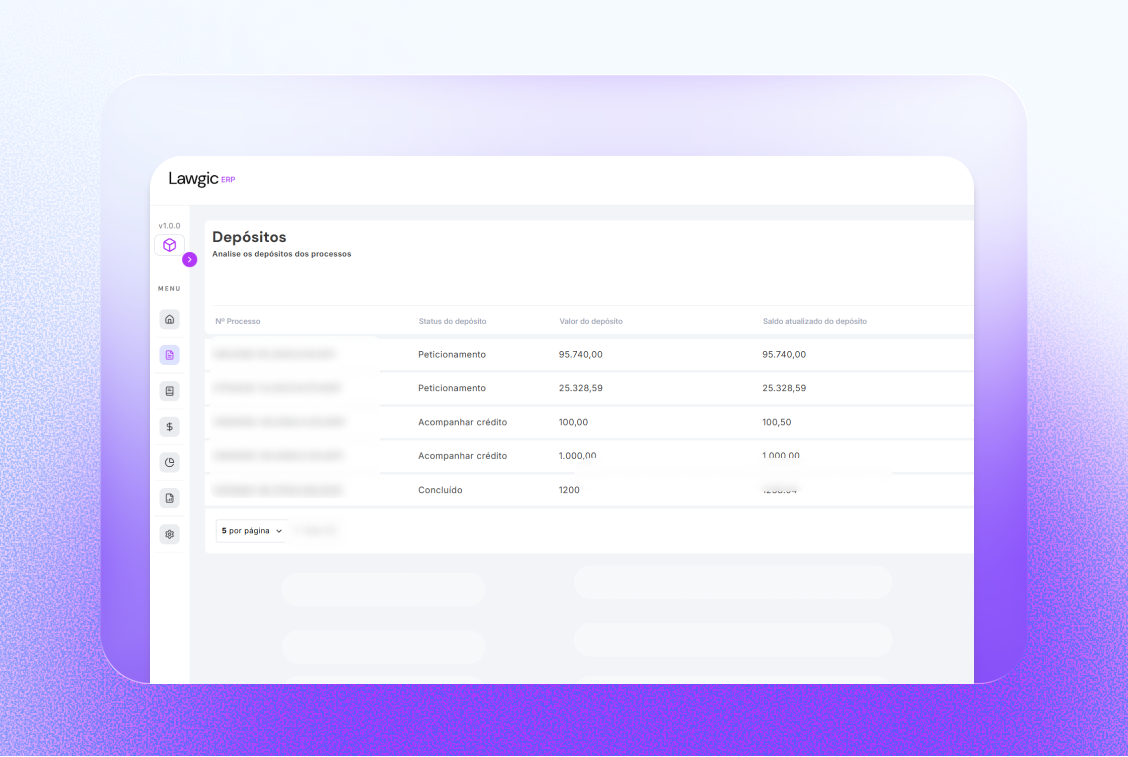Screen dimensions: 1128x757
Task: Open the book icon in sidebar
Action: click(170, 391)
